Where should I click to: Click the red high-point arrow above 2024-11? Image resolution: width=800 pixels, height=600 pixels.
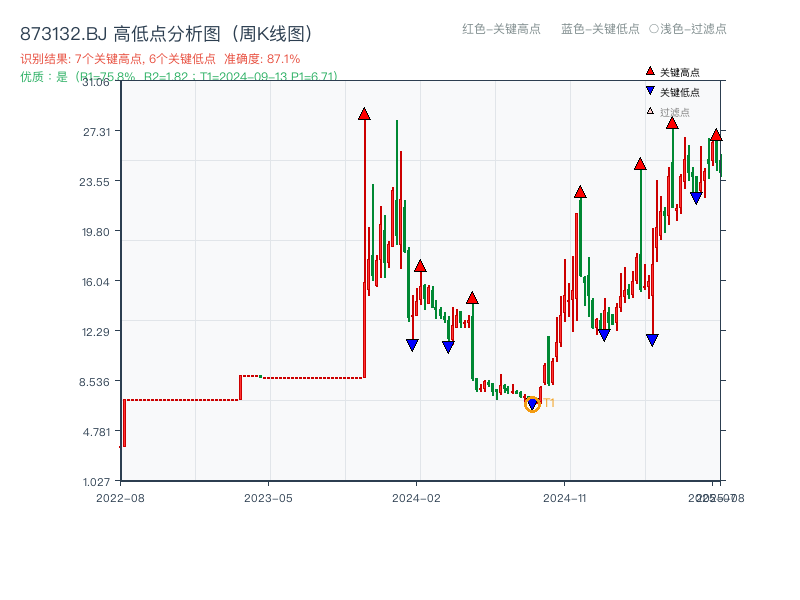tap(579, 192)
